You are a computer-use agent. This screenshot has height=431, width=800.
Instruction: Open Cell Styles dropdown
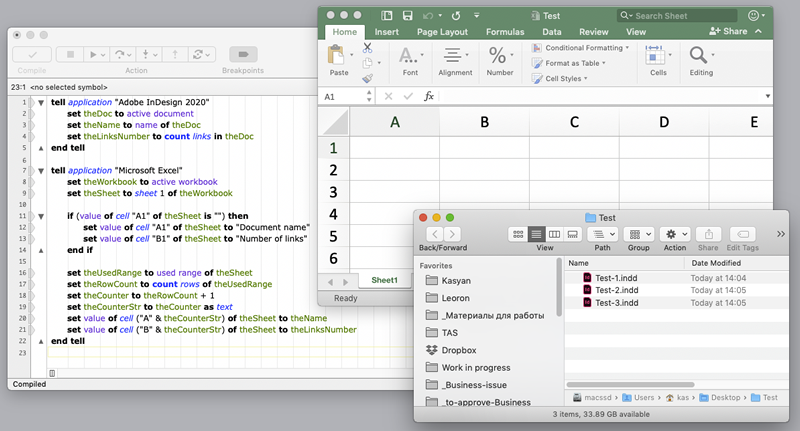point(560,79)
